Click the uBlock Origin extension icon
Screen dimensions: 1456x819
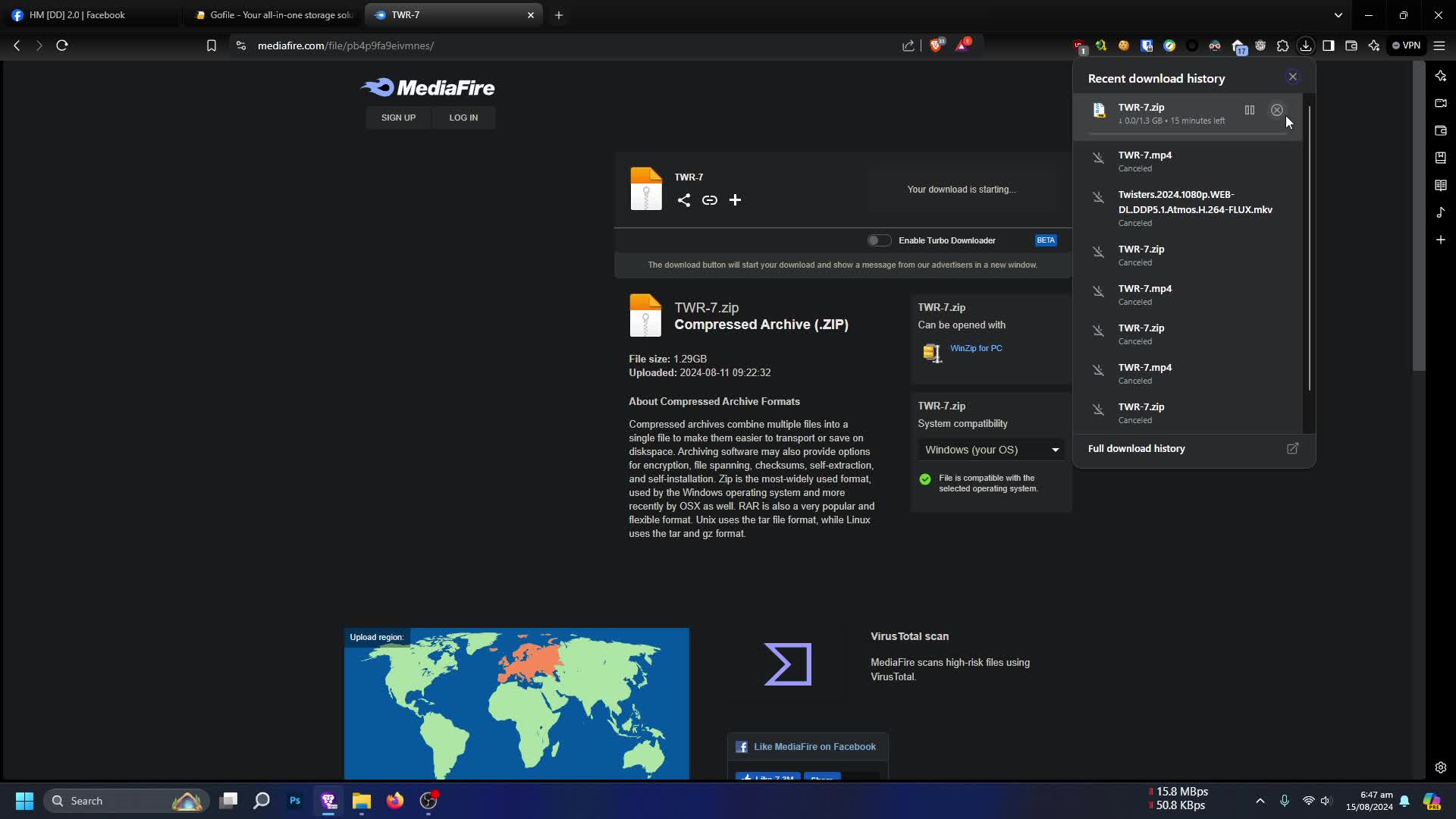tap(1079, 46)
